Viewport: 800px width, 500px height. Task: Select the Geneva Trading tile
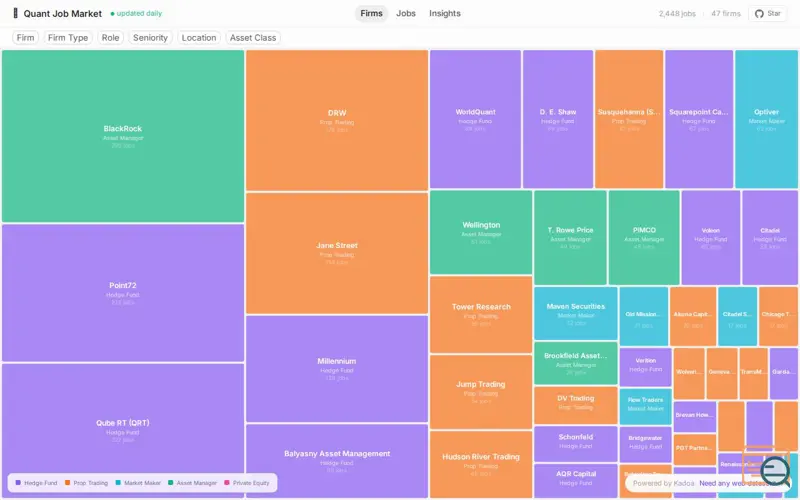coord(721,373)
